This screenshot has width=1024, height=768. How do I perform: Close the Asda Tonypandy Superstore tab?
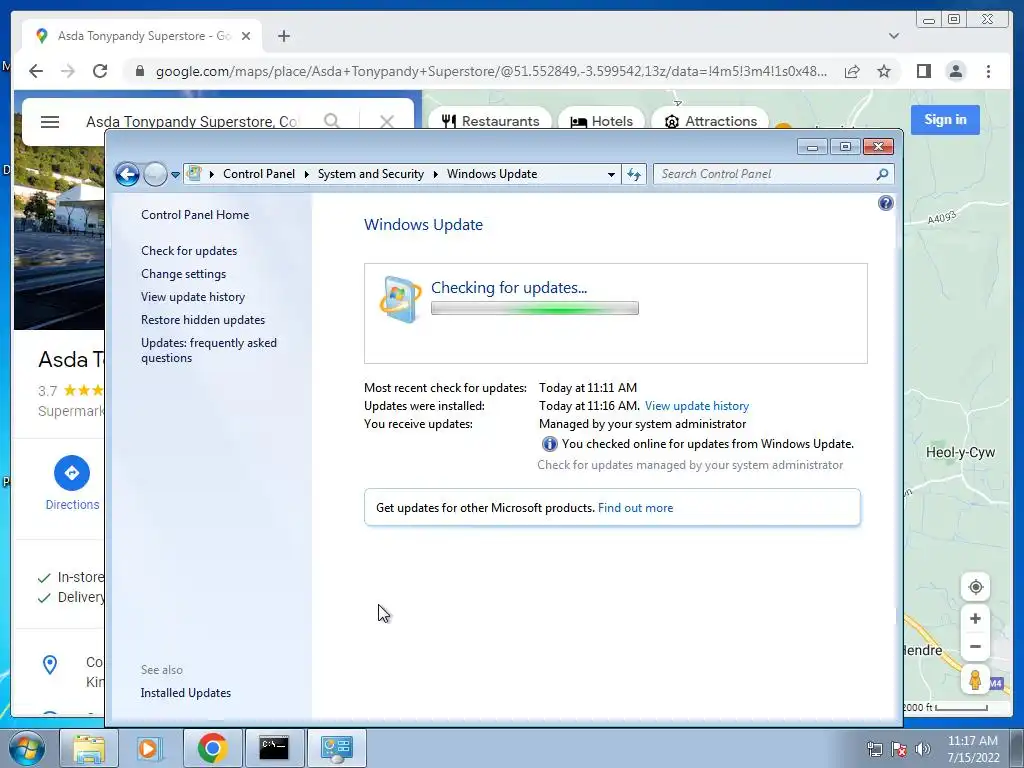pos(246,36)
